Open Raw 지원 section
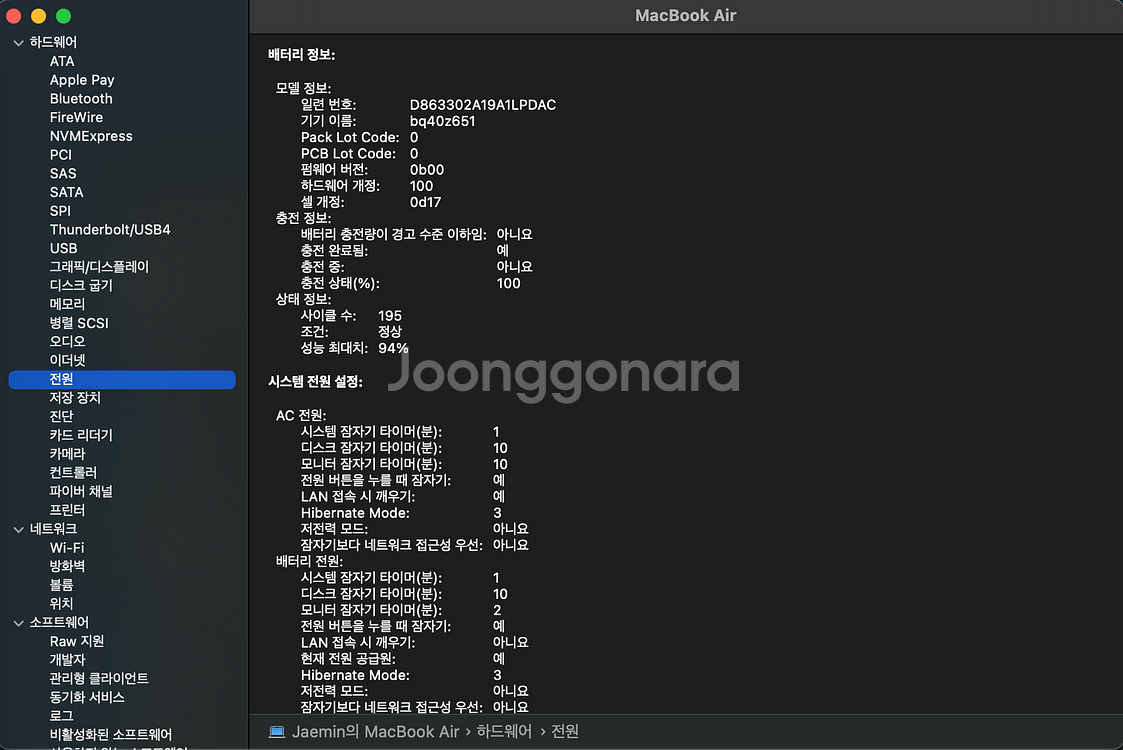This screenshot has height=750, width=1123. 77,641
